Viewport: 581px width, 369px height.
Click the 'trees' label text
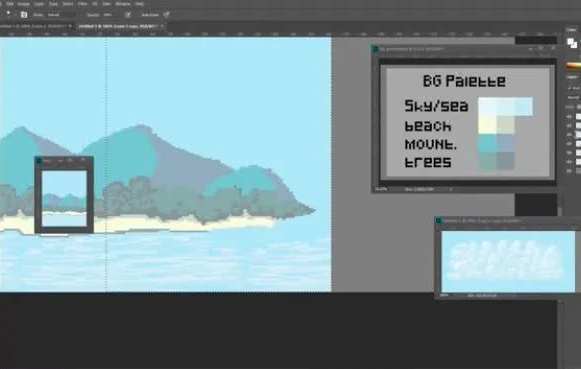pos(428,162)
